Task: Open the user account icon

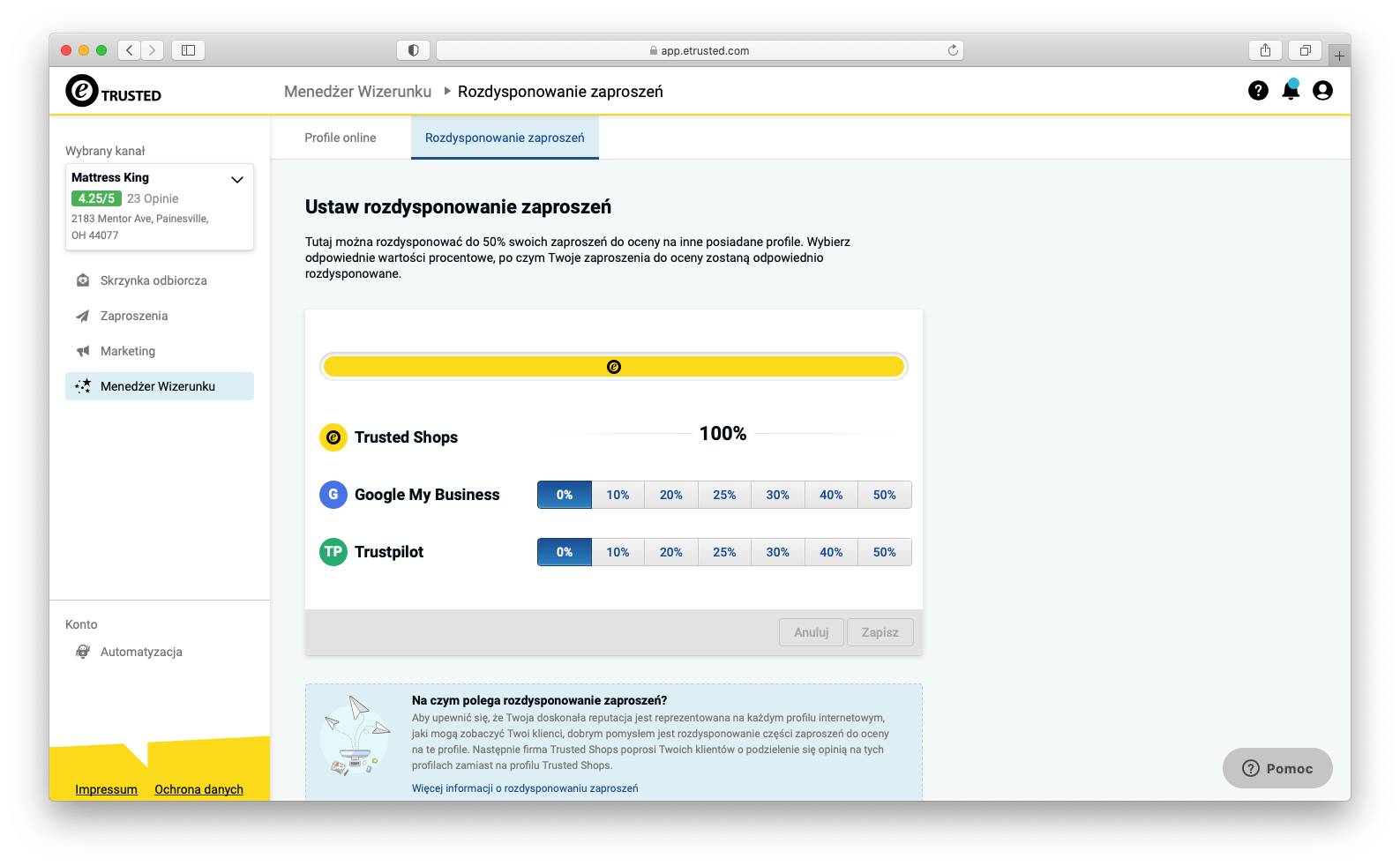Action: (1322, 90)
